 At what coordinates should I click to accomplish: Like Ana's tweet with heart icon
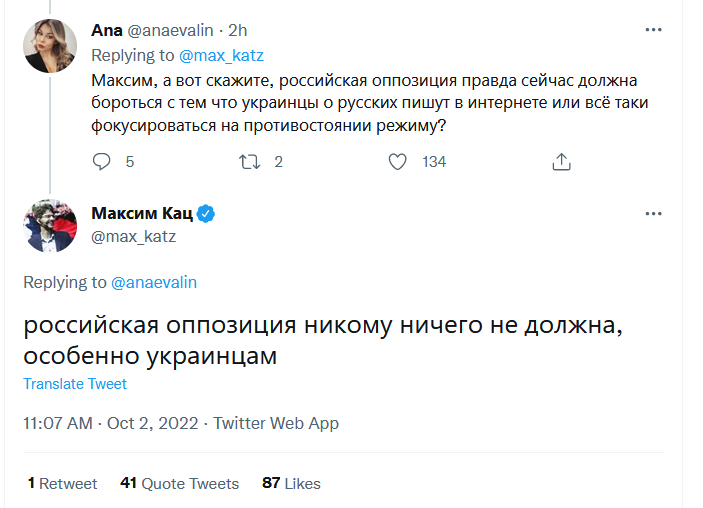click(x=398, y=161)
